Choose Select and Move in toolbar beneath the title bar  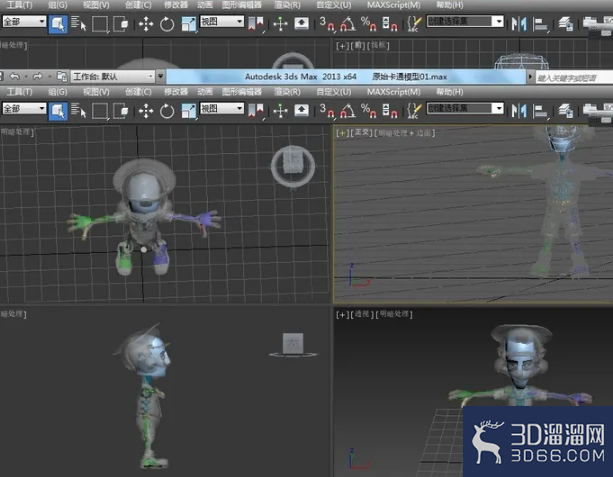tap(146, 111)
